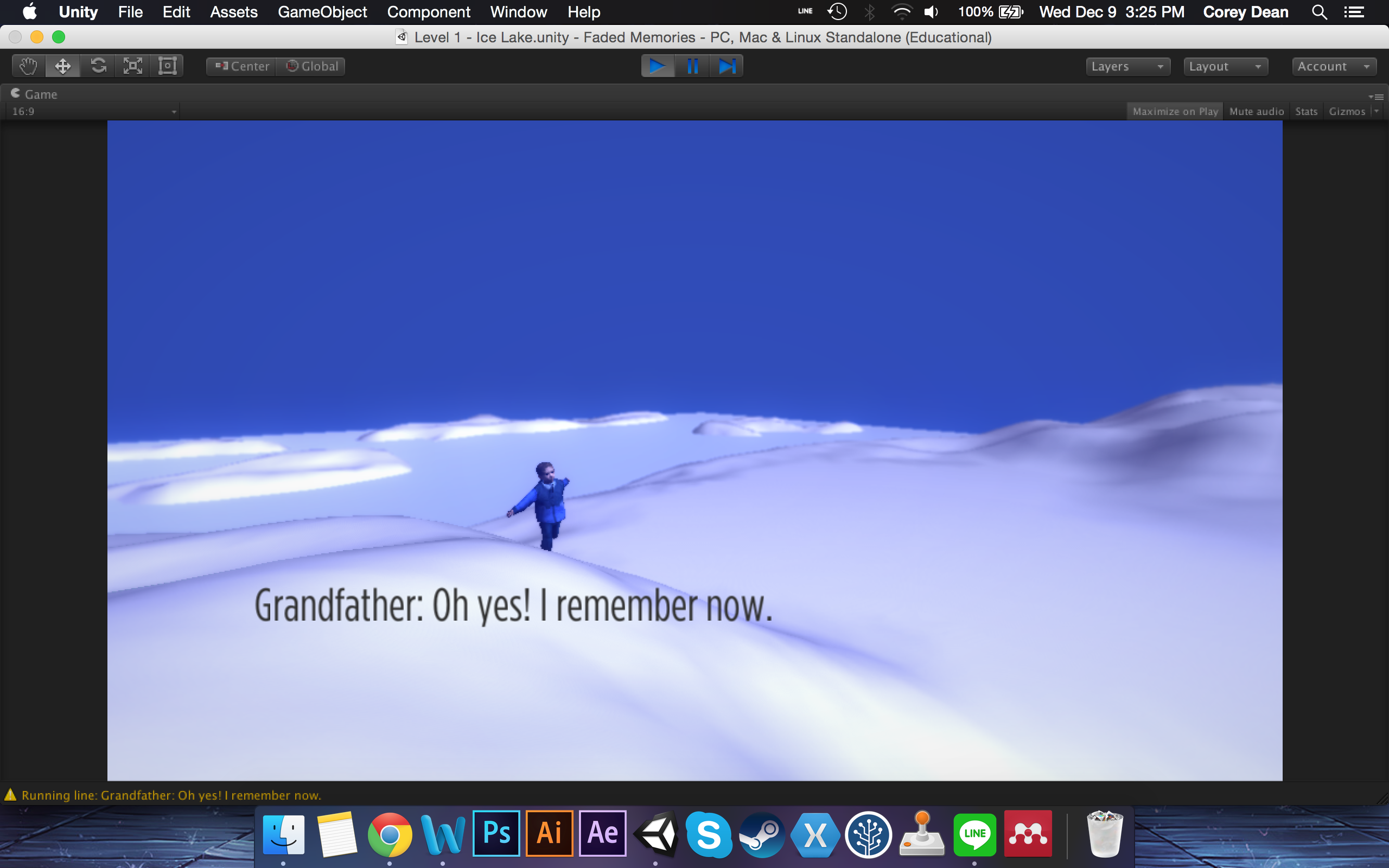Viewport: 1389px width, 868px height.
Task: Toggle pivot mode Center button
Action: pos(241,67)
